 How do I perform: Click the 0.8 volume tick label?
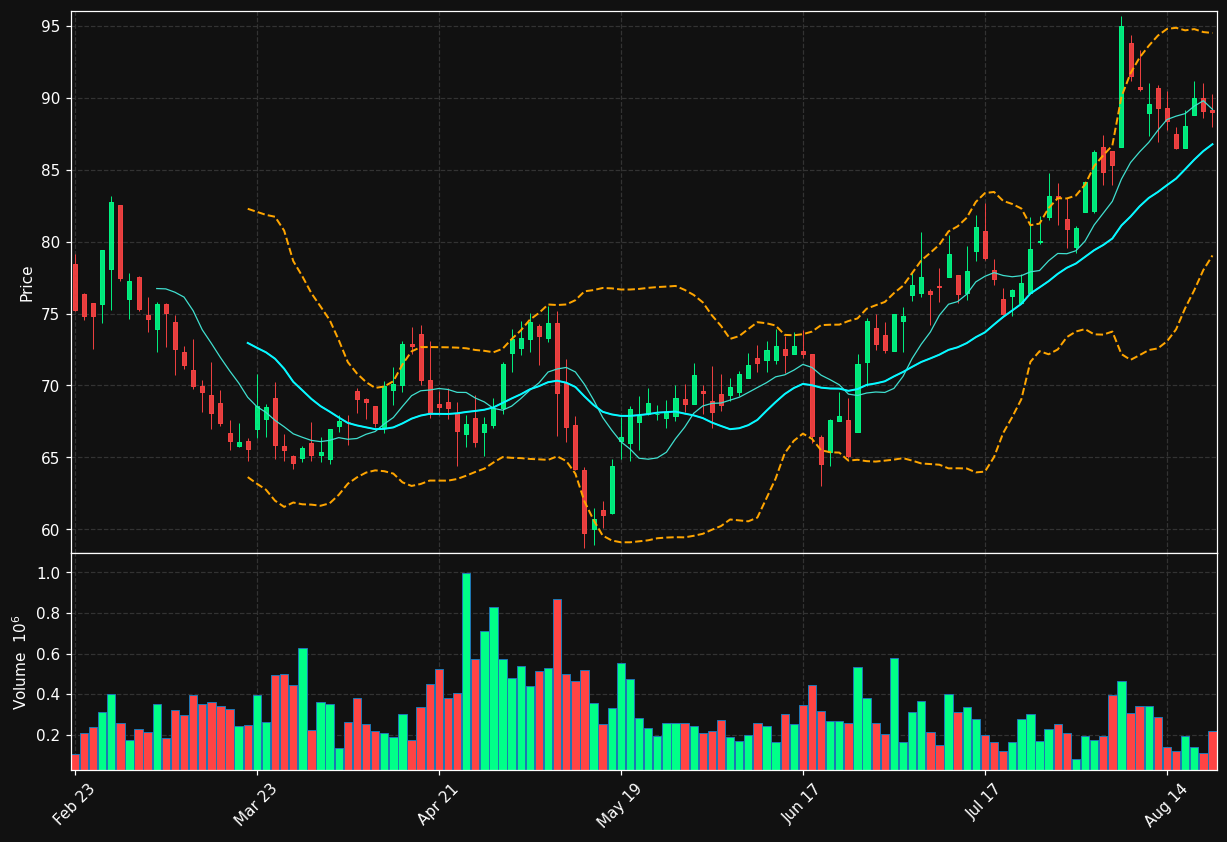(x=49, y=614)
